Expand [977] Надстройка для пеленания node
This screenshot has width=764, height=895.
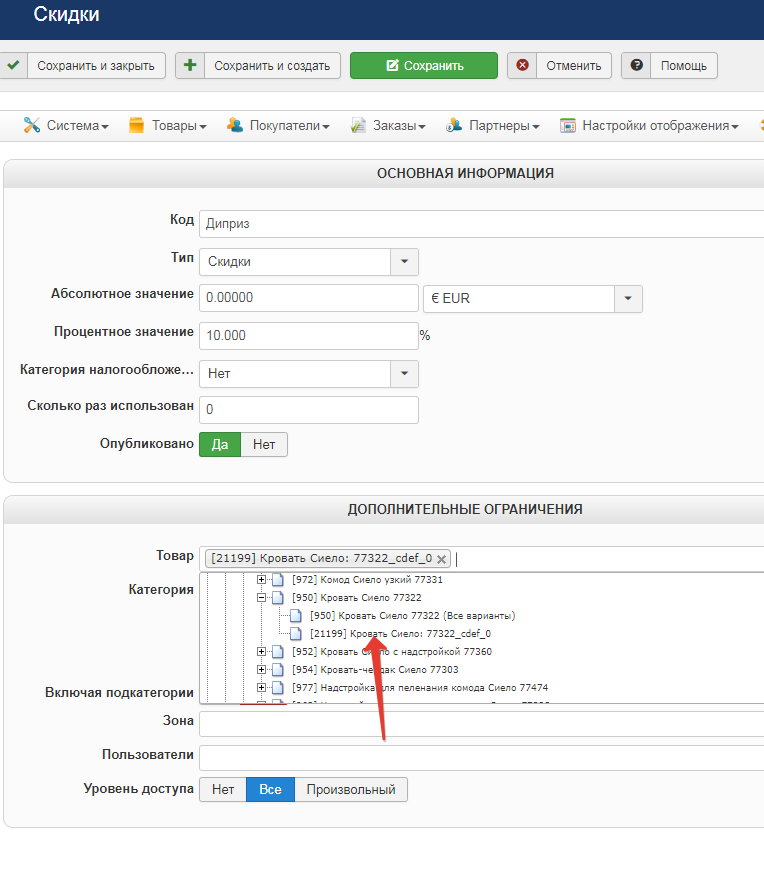click(x=262, y=687)
